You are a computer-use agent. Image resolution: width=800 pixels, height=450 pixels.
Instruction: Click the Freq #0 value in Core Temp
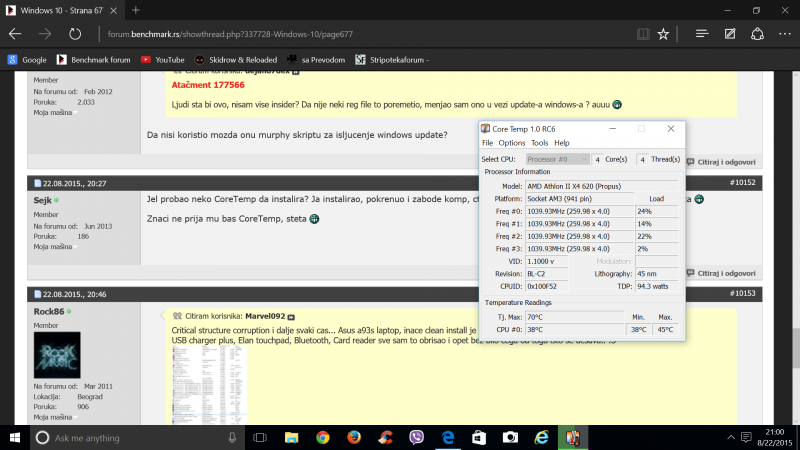[x=580, y=211]
